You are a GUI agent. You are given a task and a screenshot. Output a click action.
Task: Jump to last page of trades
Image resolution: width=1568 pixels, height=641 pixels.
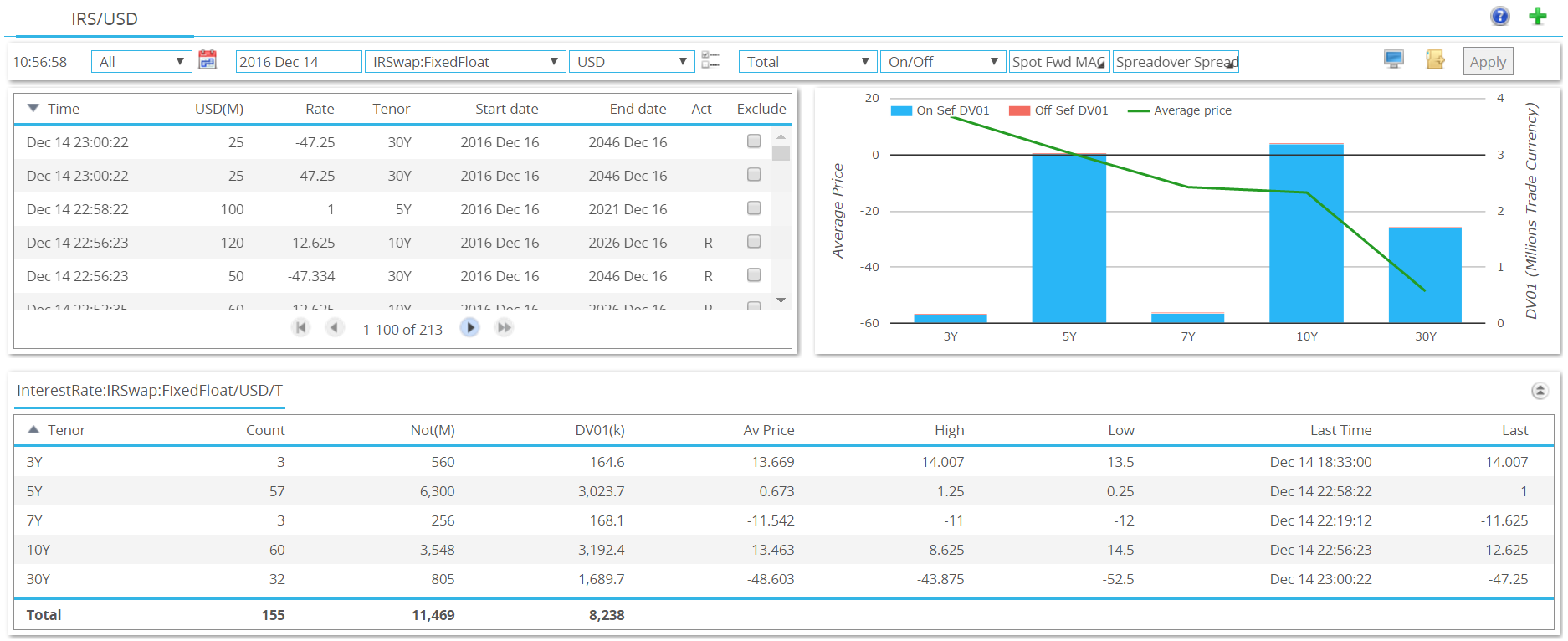504,328
